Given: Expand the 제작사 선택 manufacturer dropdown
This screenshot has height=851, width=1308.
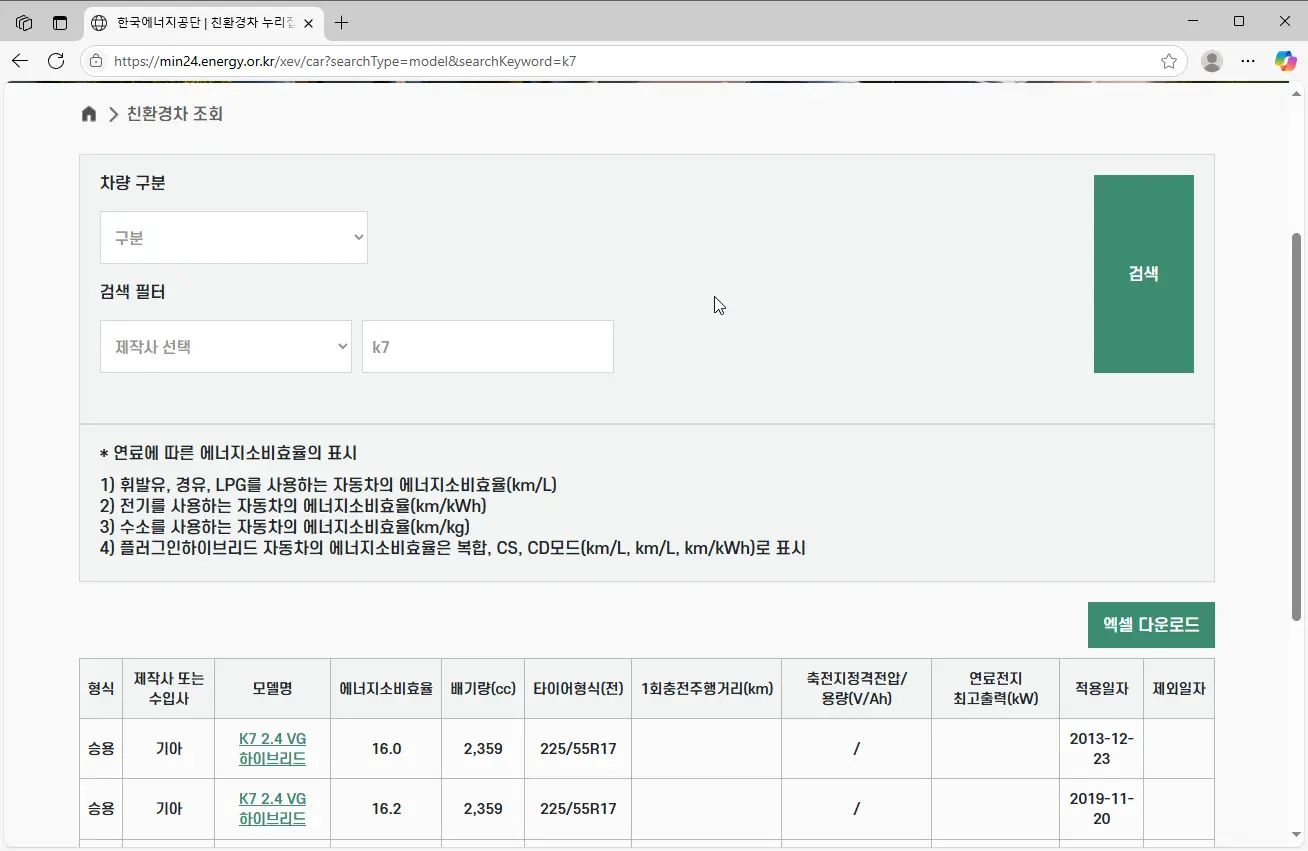Looking at the screenshot, I should [x=226, y=346].
